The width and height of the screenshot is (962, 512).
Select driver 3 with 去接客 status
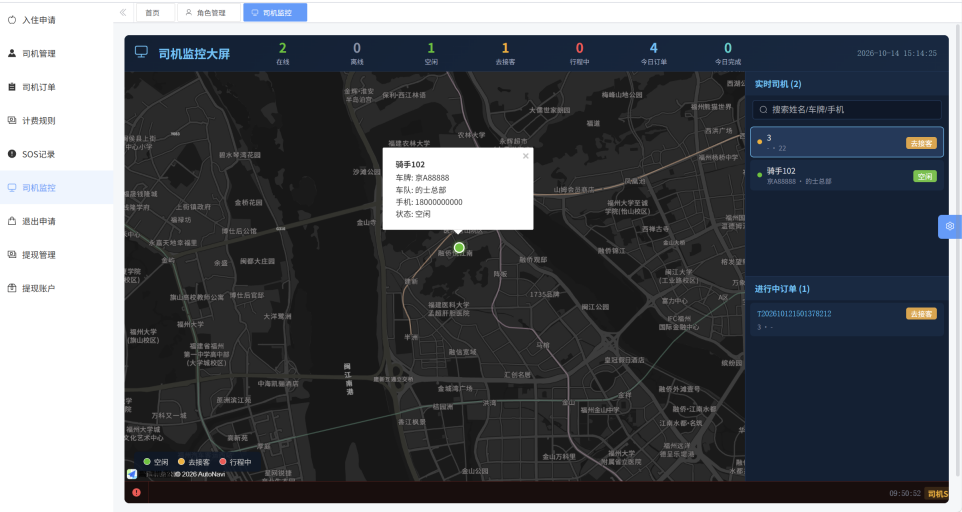847,142
